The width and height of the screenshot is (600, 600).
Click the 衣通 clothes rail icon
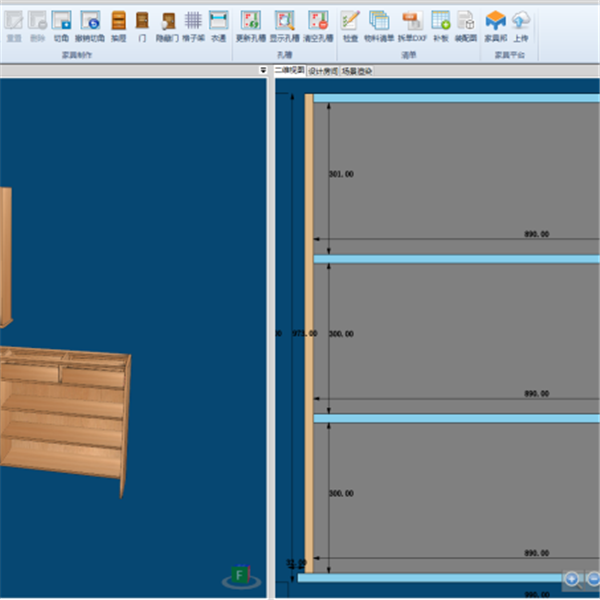click(218, 24)
